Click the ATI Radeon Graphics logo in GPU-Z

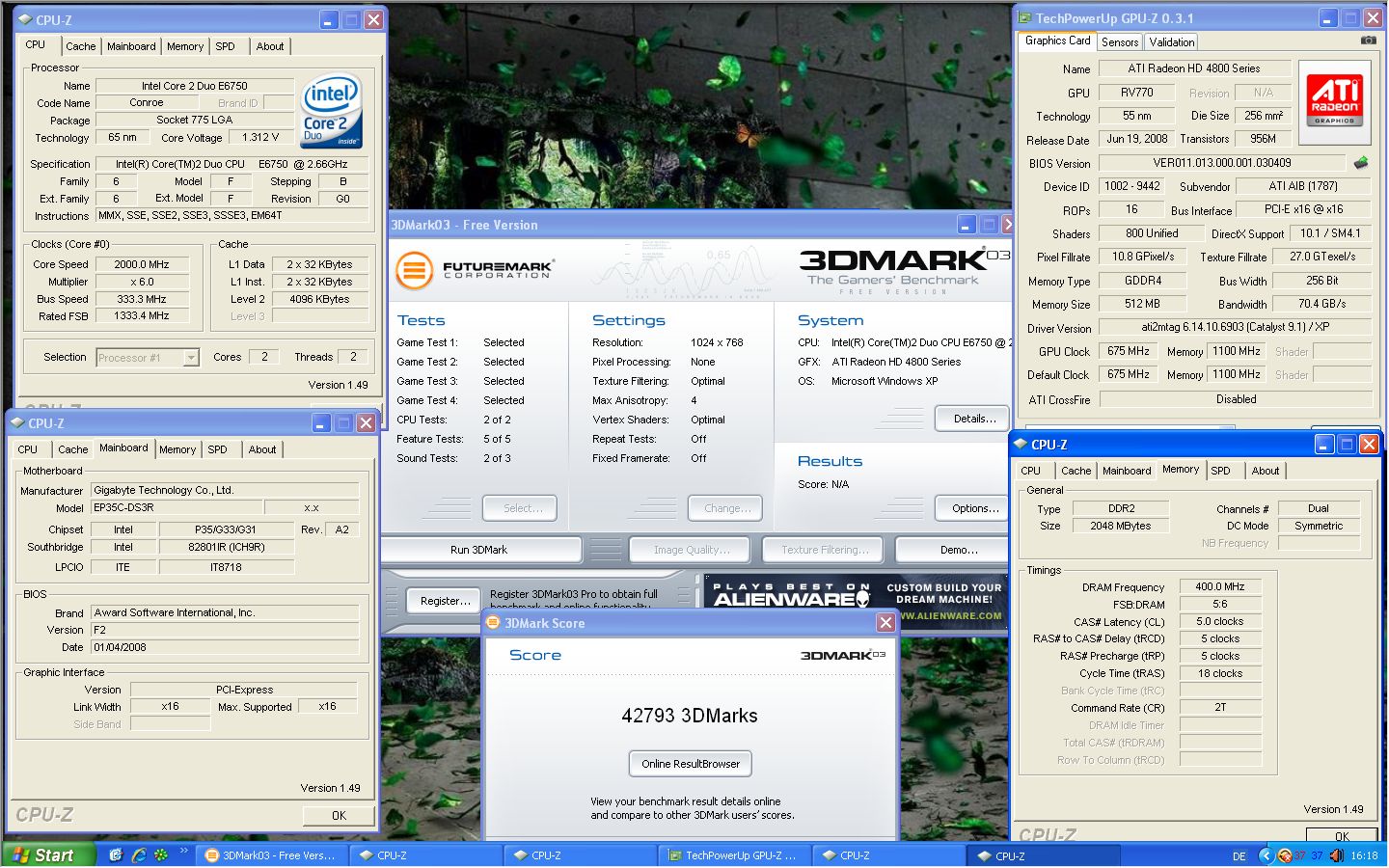[1335, 101]
